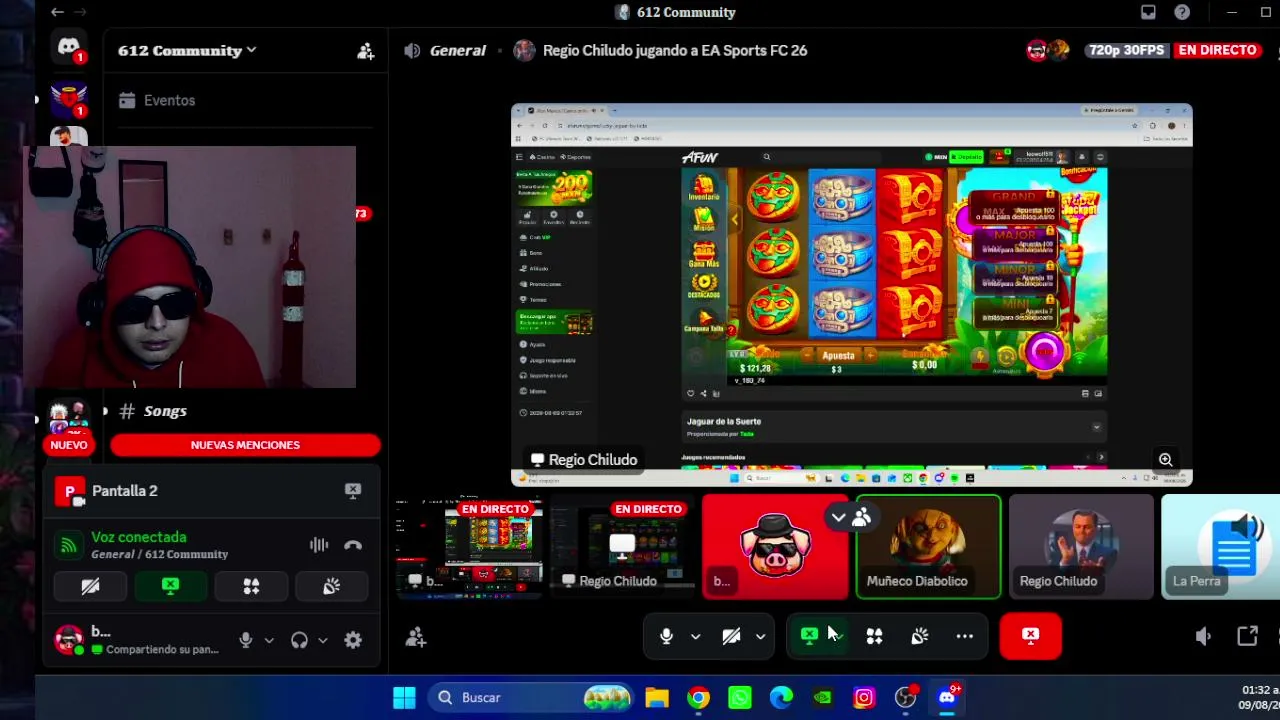Stop streaming Pantalla 2 from the panel
This screenshot has width=1280, height=720.
pyautogui.click(x=353, y=491)
